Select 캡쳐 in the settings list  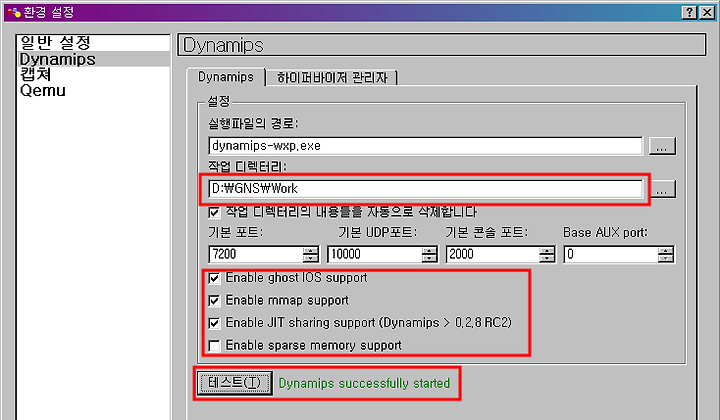(93, 74)
